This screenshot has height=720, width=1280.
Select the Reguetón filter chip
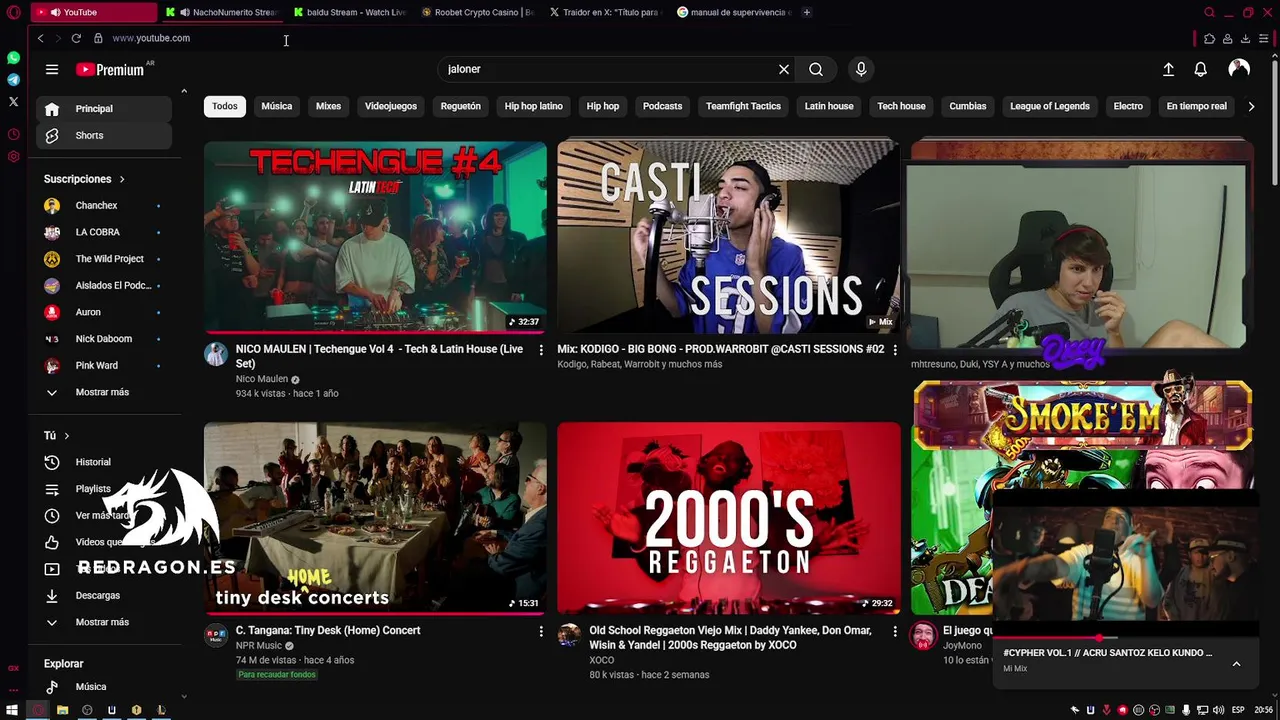pos(461,106)
